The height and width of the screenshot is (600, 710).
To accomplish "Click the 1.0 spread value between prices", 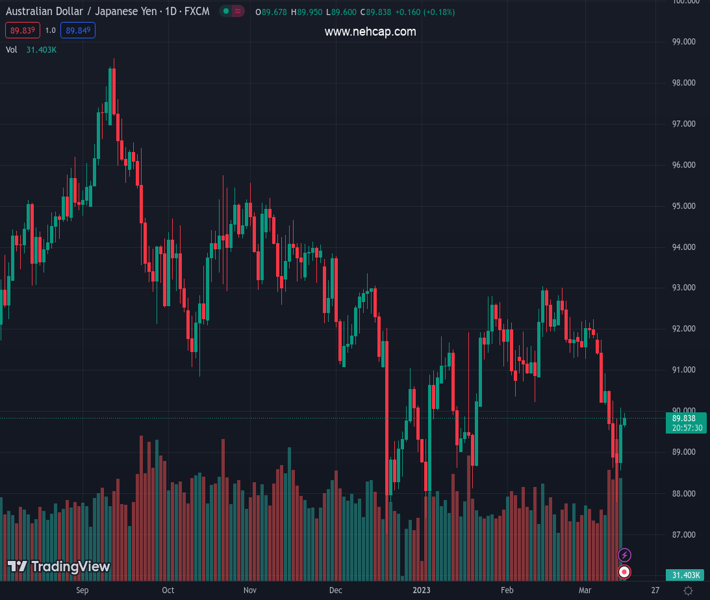I will click(50, 31).
